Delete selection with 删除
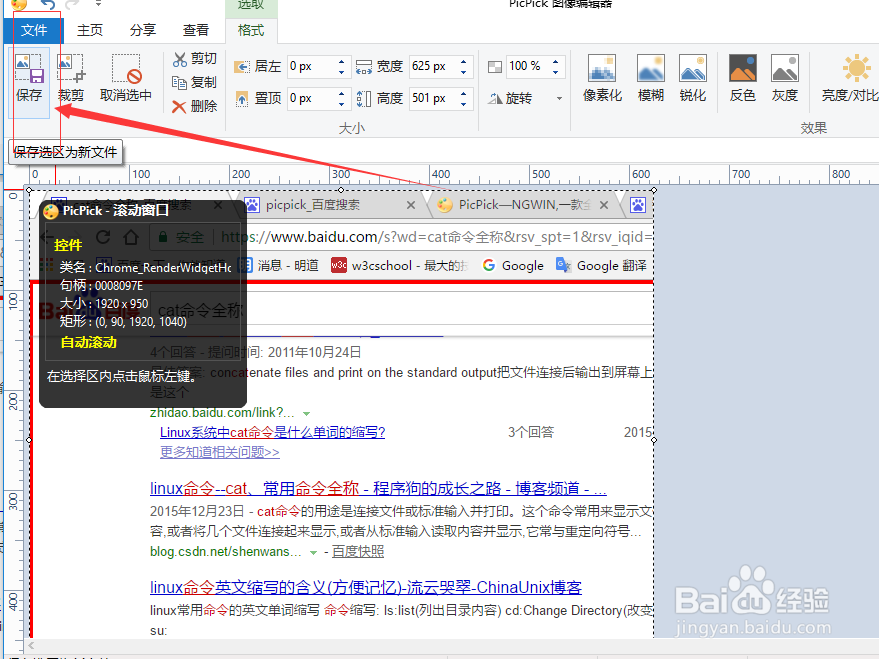The width and height of the screenshot is (879, 659). pyautogui.click(x=195, y=106)
